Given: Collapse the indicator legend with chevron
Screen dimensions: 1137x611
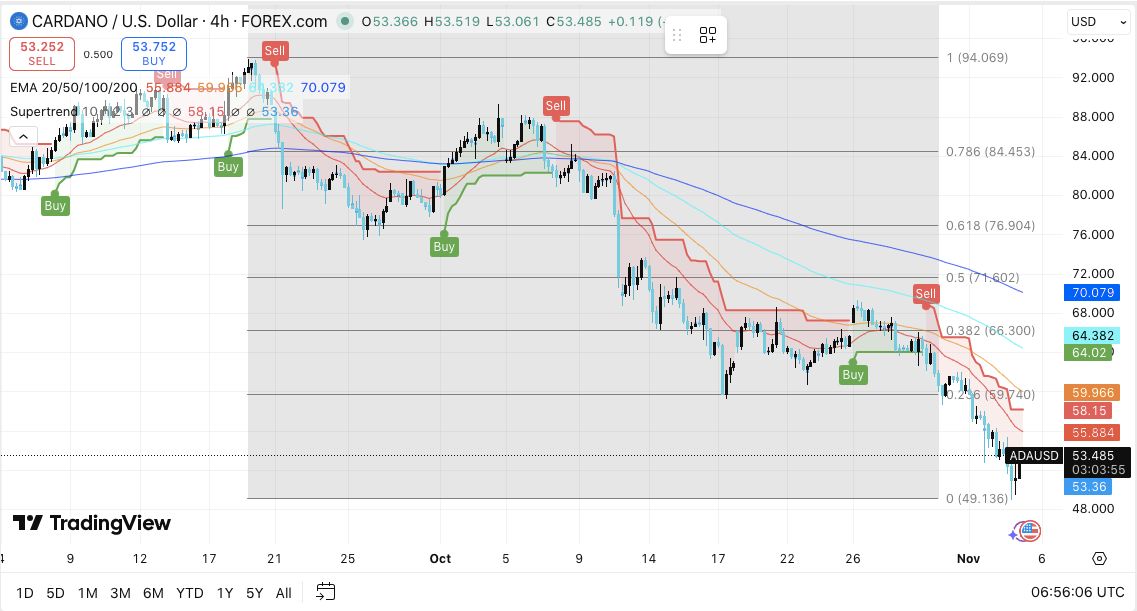Looking at the screenshot, I should [24, 136].
